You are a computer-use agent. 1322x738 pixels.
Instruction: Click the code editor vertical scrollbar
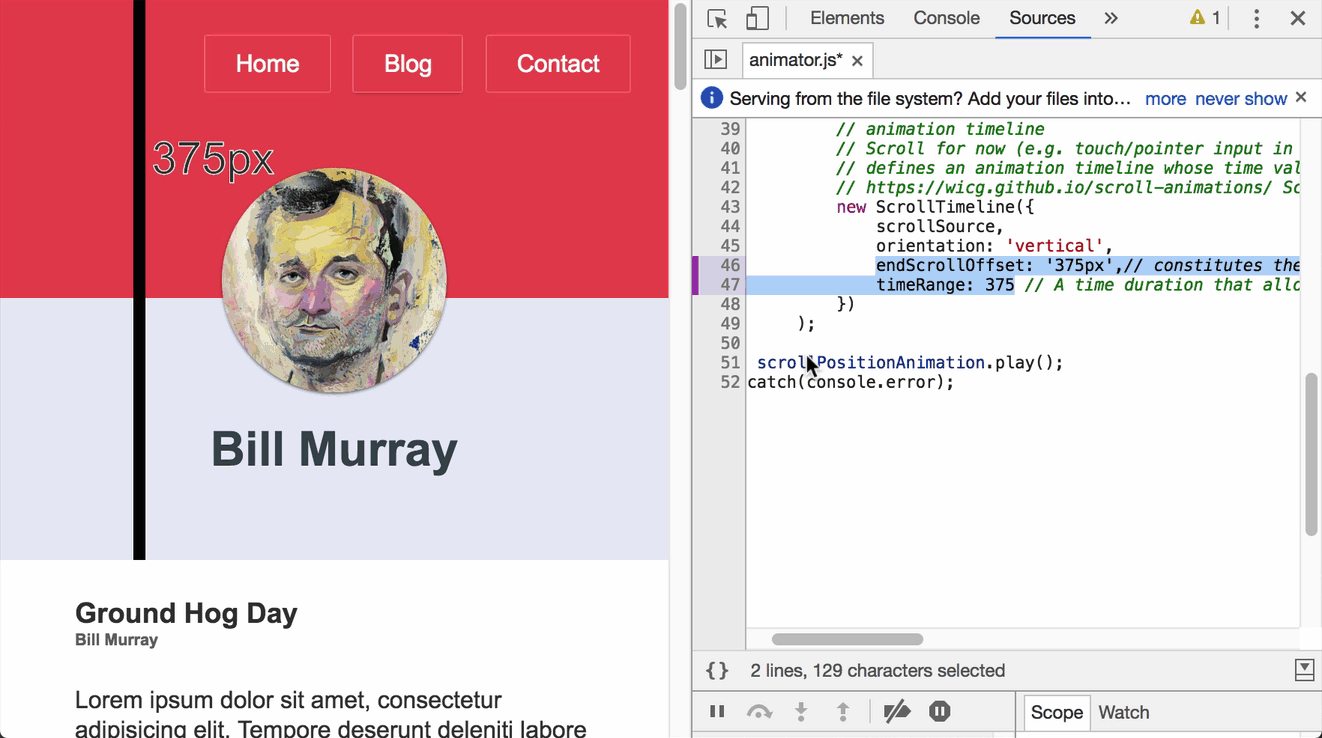point(1311,455)
